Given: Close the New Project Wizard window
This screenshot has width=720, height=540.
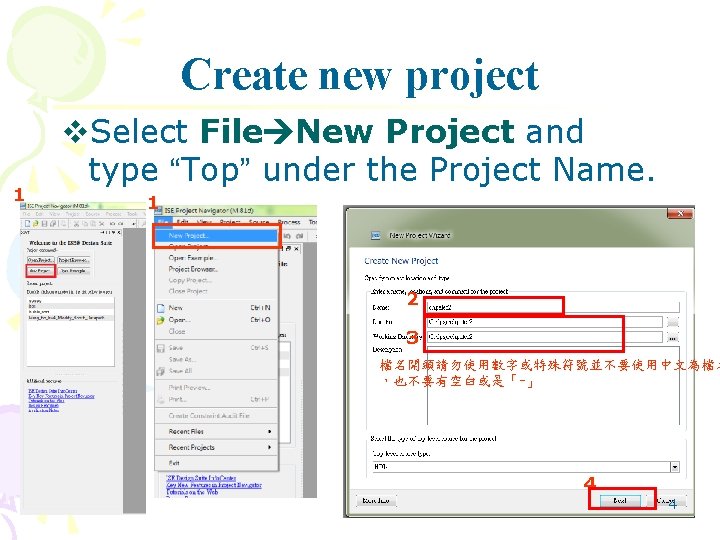Looking at the screenshot, I should [680, 214].
